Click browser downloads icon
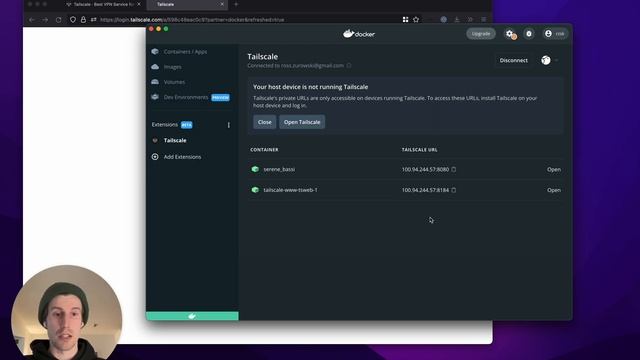This screenshot has width=640, height=360. 457,20
